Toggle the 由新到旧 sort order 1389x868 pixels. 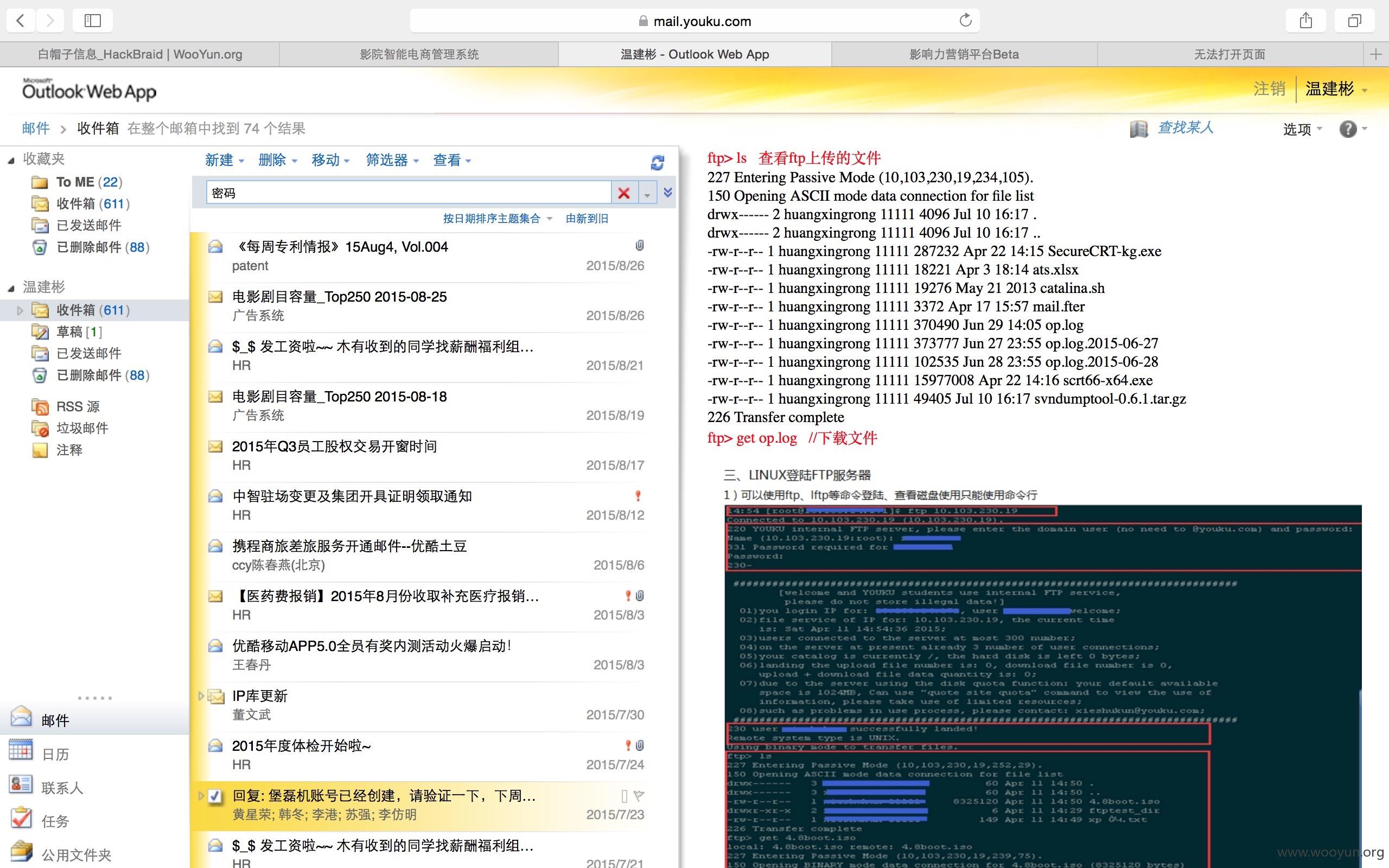[x=587, y=219]
